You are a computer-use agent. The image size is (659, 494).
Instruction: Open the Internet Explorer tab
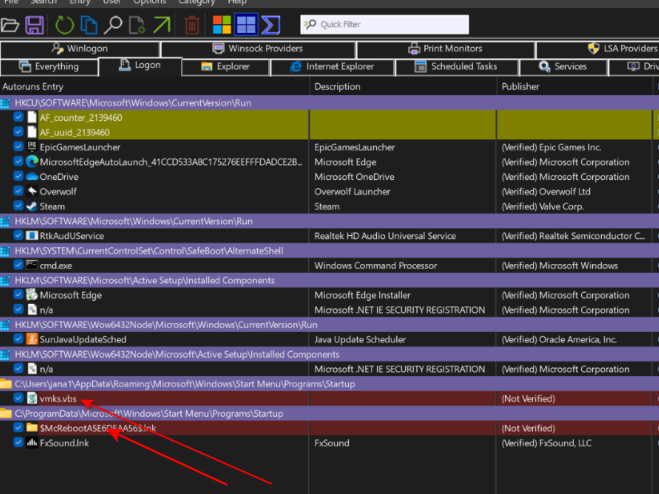(332, 67)
